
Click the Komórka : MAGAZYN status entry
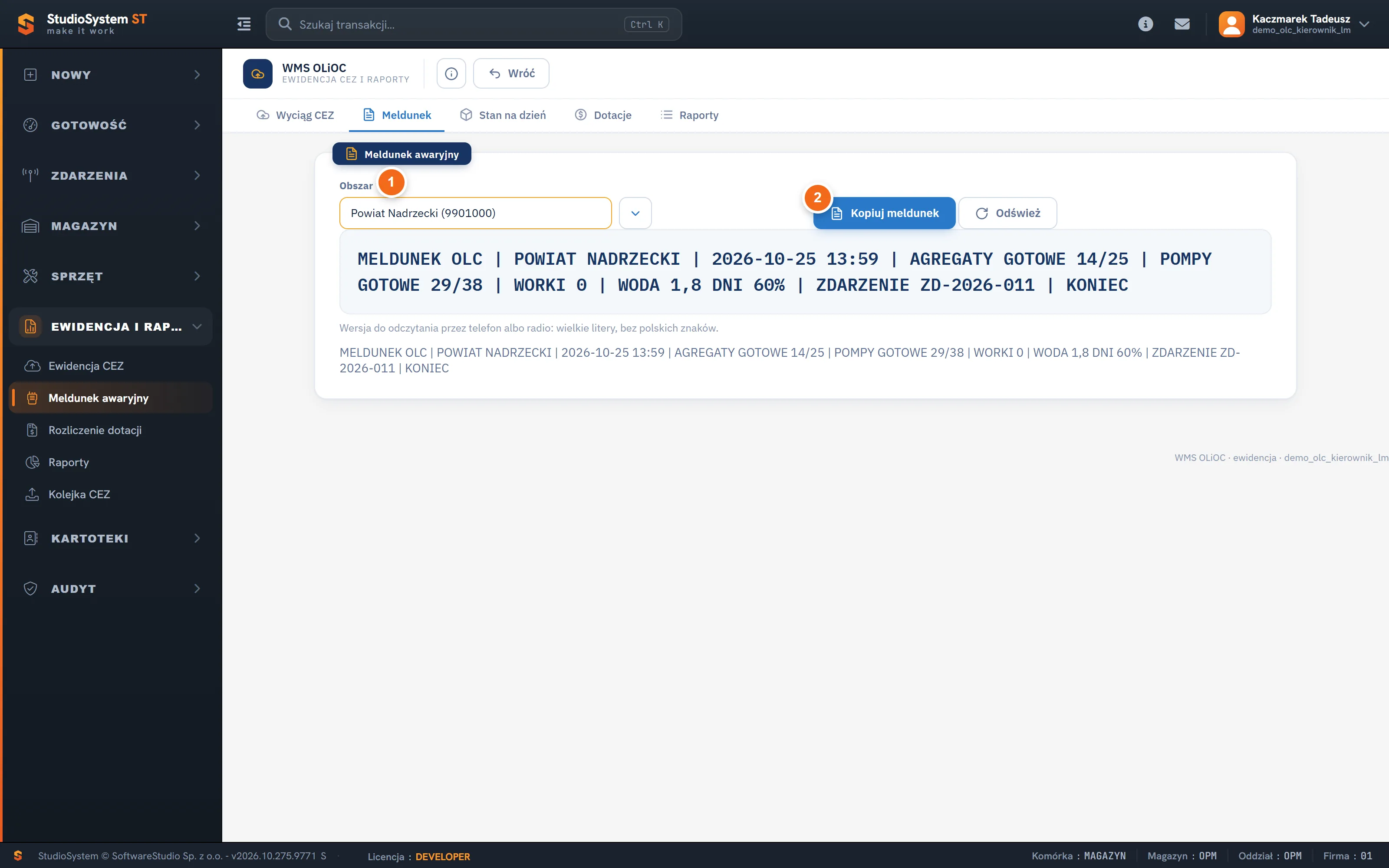tap(1079, 856)
